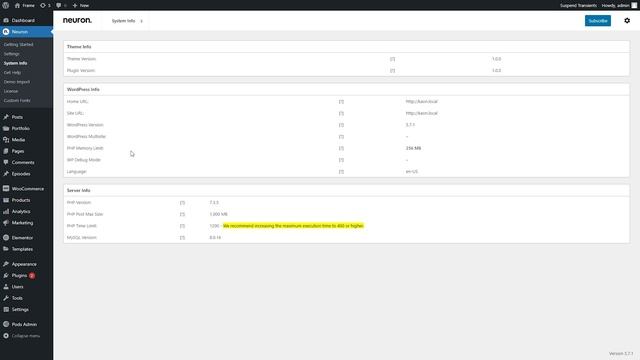The width and height of the screenshot is (640, 360).
Task: Click the Pages icon in sidebar
Action: pyautogui.click(x=6, y=151)
